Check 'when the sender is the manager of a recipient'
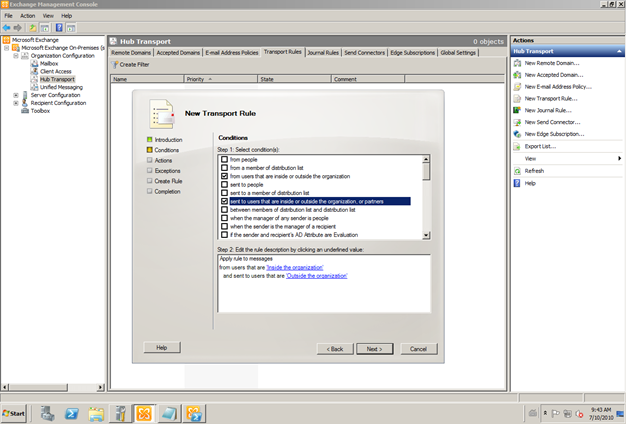The width and height of the screenshot is (626, 424). (x=224, y=226)
